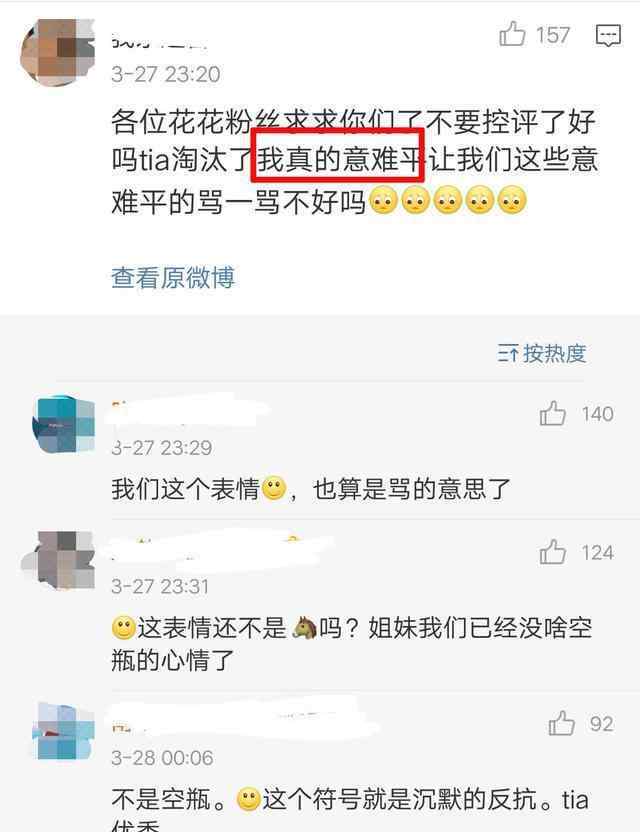Viewport: 640px width, 832px height.
Task: Tap the reply text 我们这个表情 也算是骂的意思了
Action: 311,489
